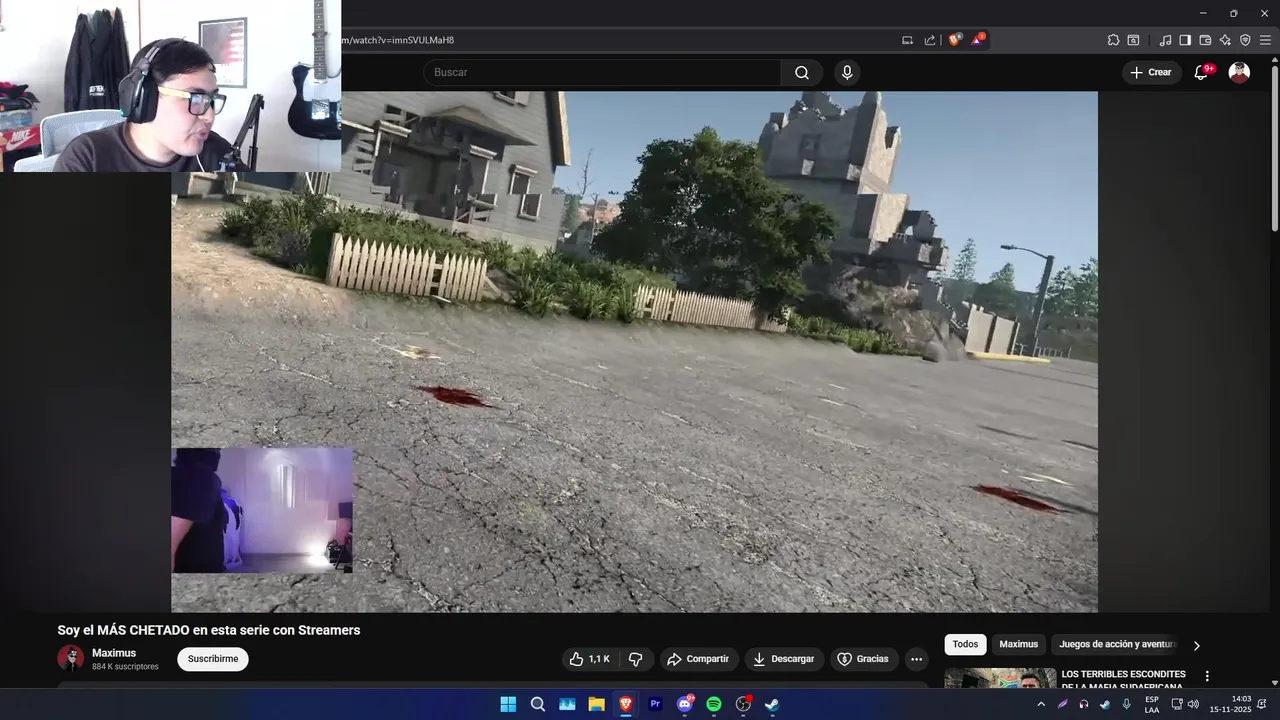Open Brave Leo AI sparkle icon
The width and height of the screenshot is (1280, 720).
[1225, 40]
